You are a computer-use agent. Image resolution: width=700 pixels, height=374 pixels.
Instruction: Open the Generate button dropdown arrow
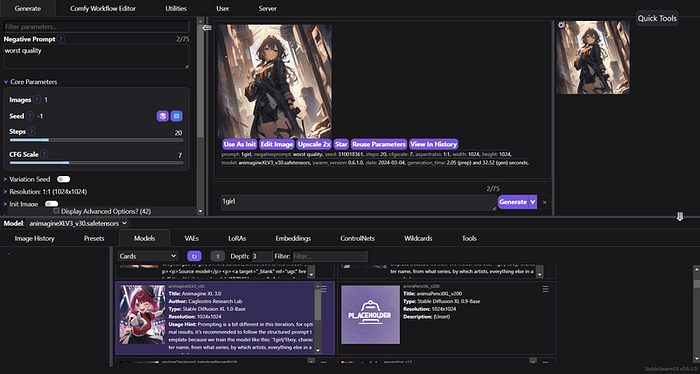pos(533,202)
